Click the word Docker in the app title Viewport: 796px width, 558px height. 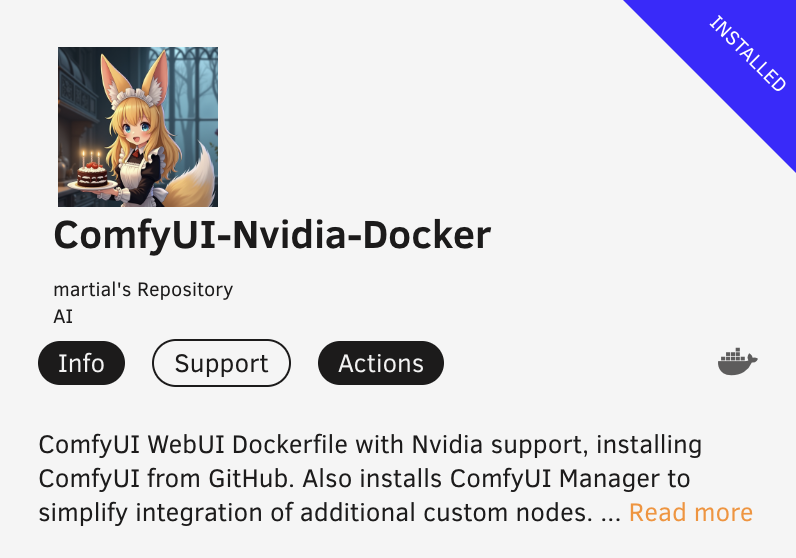point(426,236)
